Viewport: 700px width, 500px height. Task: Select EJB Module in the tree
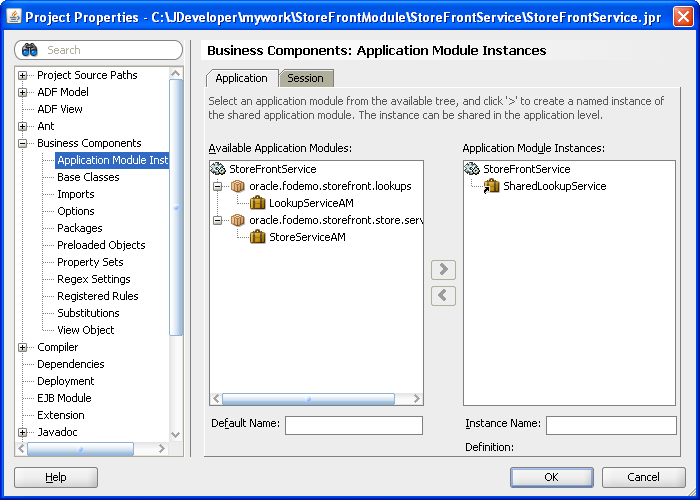tap(64, 398)
